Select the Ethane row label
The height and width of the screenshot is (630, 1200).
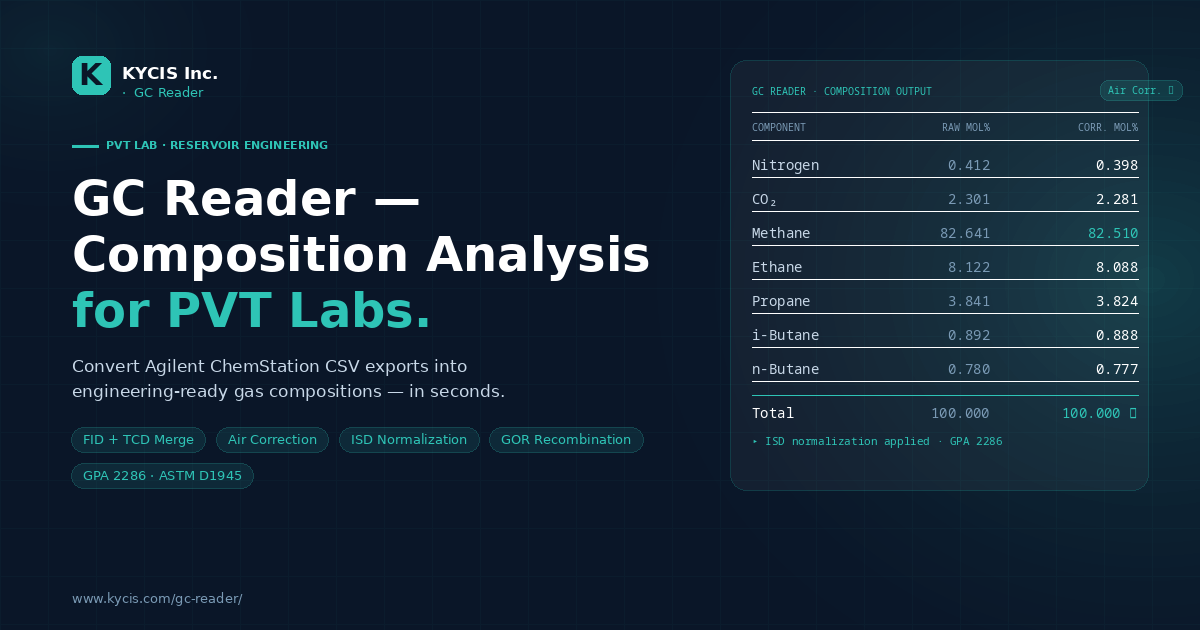pos(777,267)
